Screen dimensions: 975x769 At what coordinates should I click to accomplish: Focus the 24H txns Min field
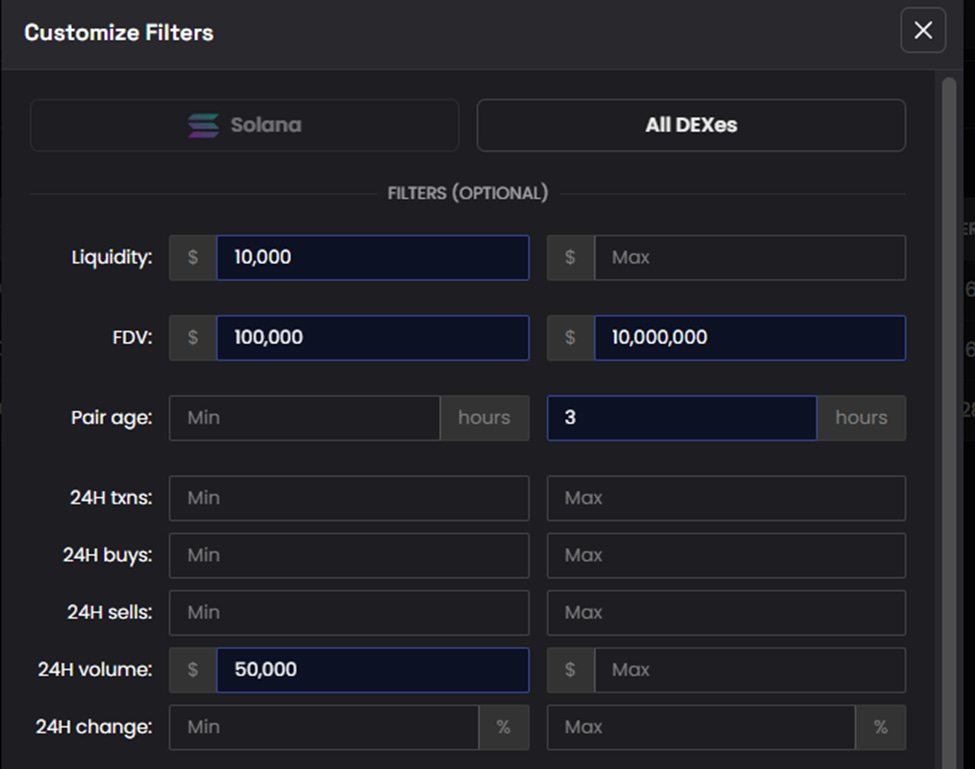[x=349, y=498]
